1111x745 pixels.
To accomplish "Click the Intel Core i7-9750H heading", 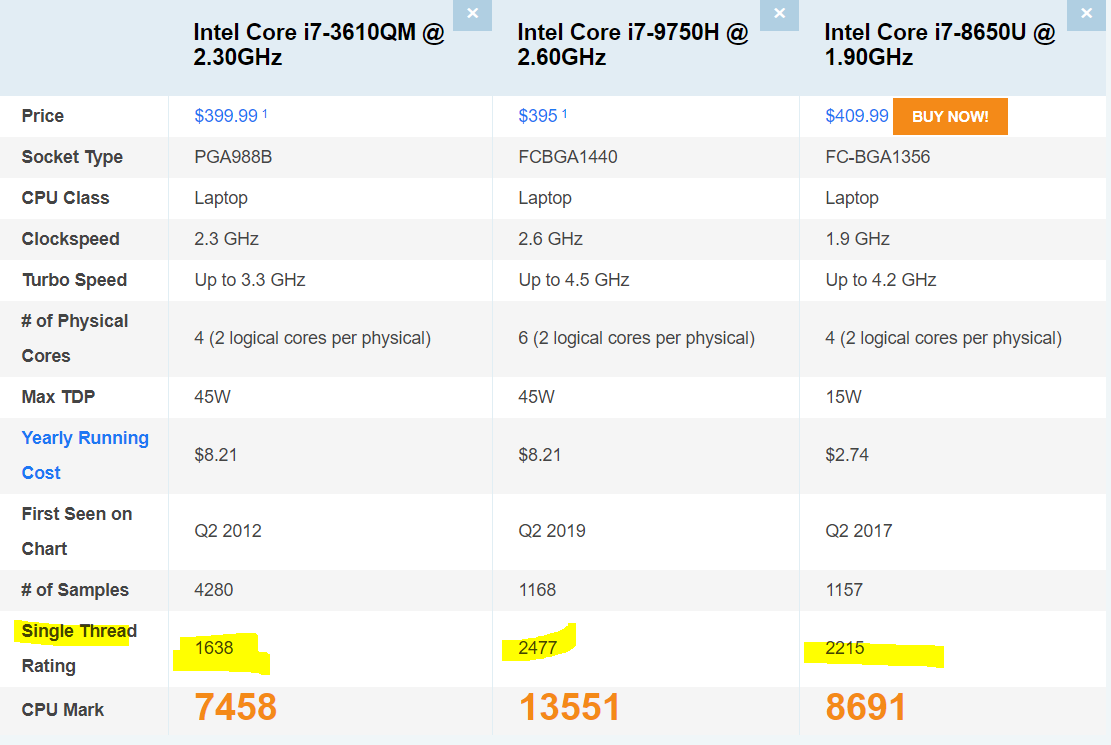I will (632, 45).
